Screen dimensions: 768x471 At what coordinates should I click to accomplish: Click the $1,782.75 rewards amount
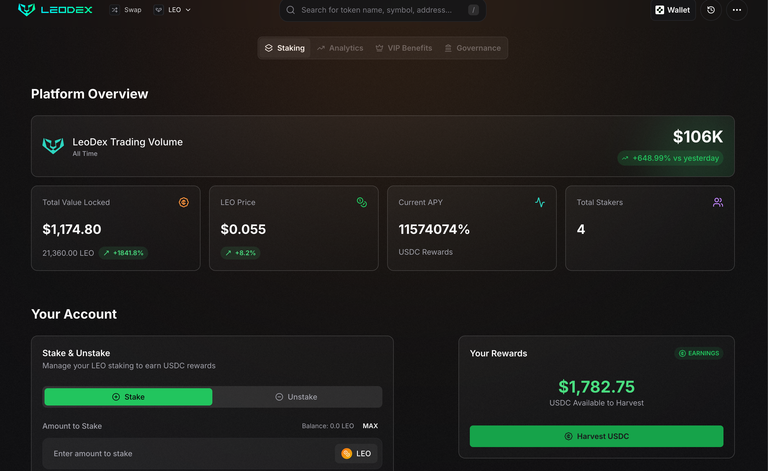(x=597, y=387)
